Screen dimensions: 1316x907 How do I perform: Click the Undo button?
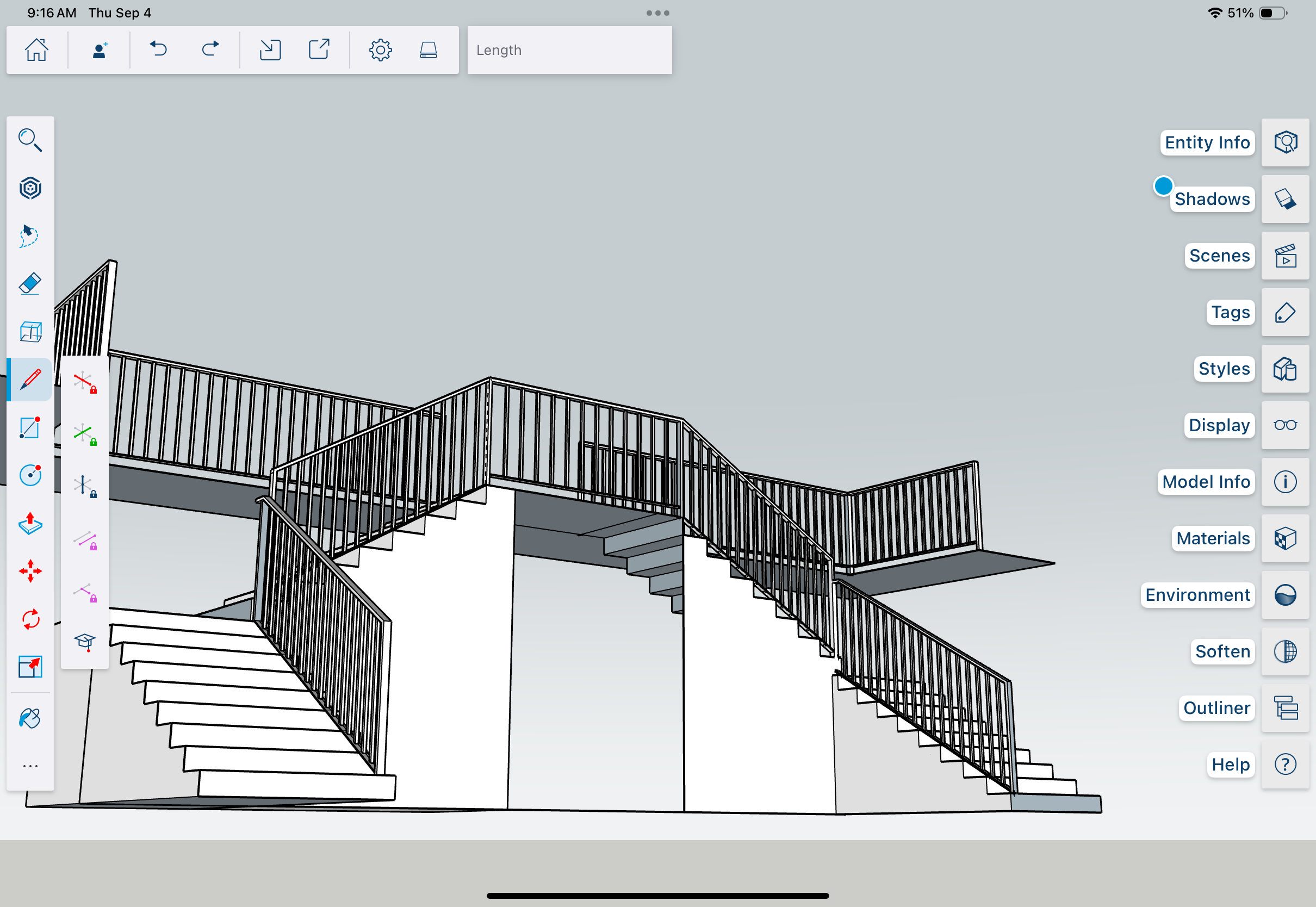(158, 49)
